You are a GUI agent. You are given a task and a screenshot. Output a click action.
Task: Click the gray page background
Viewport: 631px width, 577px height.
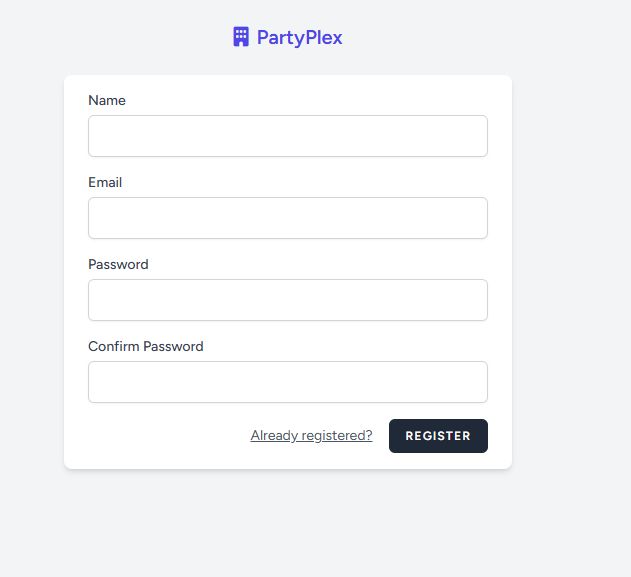pos(570,300)
